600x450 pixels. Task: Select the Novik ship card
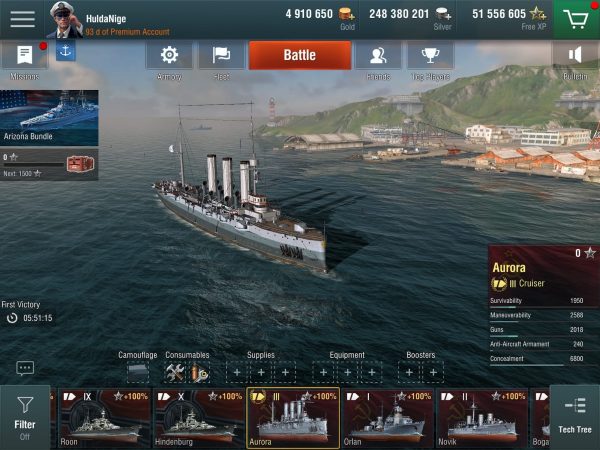point(482,418)
